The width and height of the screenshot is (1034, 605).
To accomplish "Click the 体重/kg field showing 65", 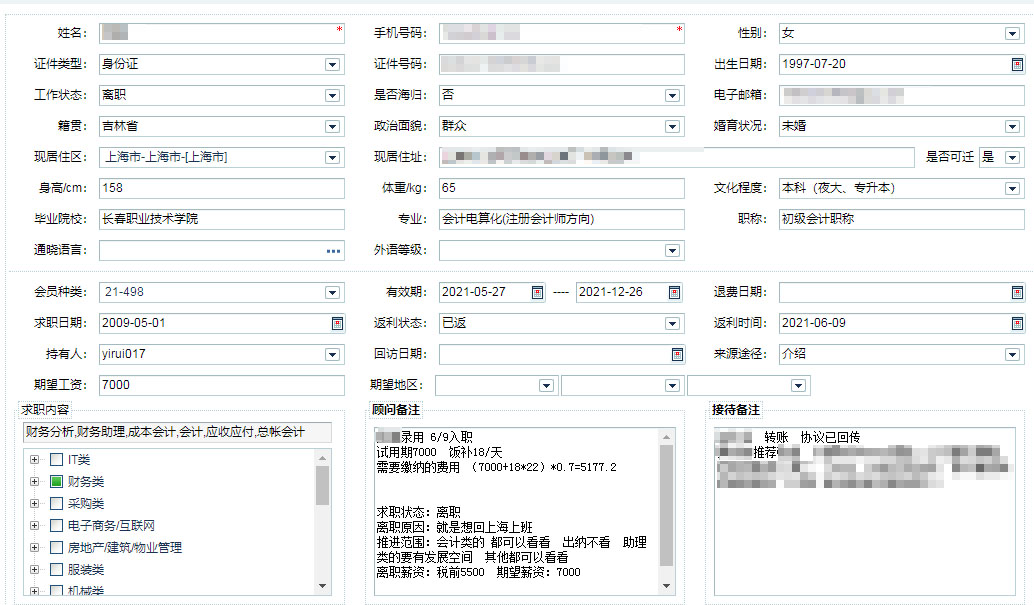I will 562,188.
